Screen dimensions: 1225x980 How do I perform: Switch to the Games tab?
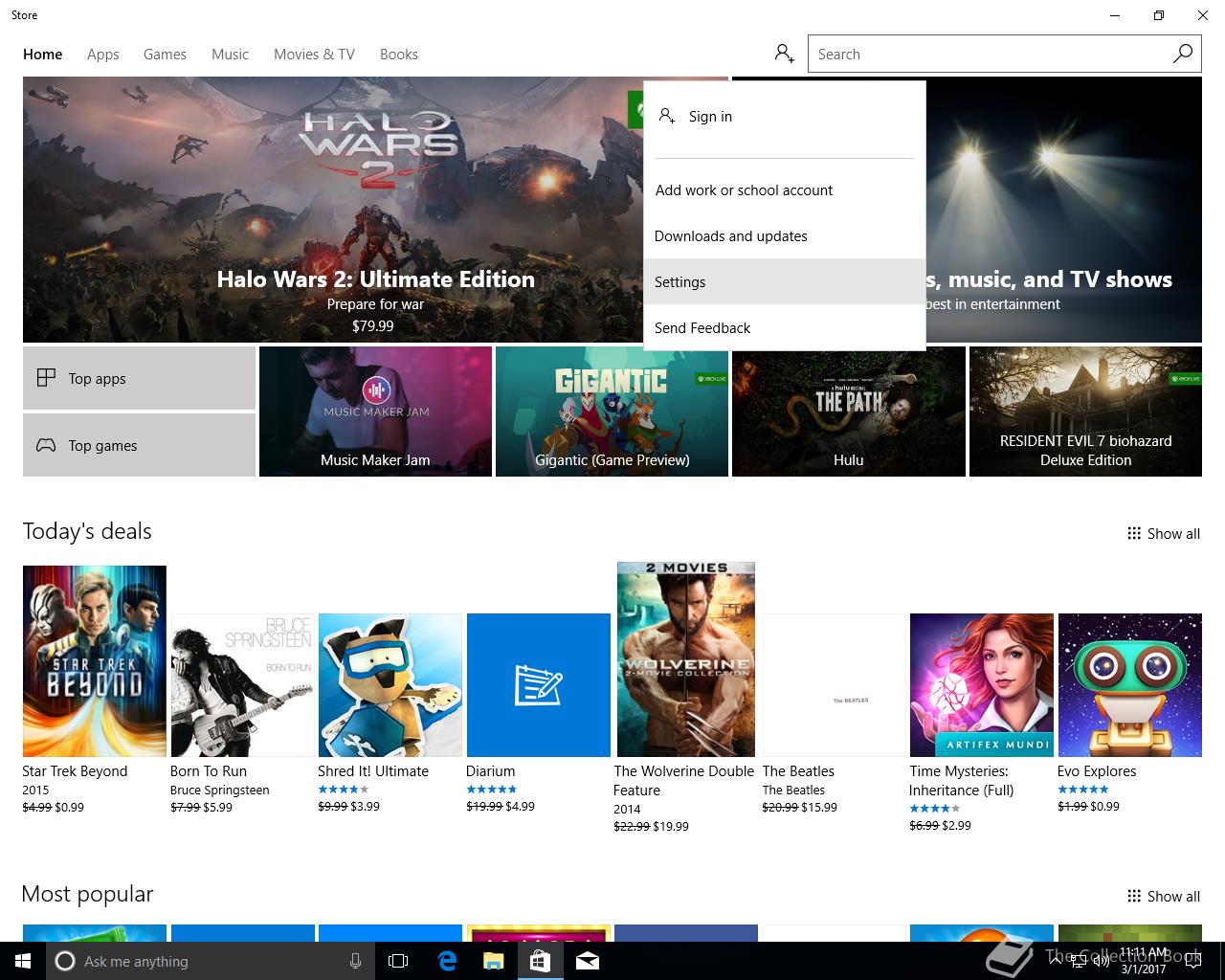tap(165, 55)
